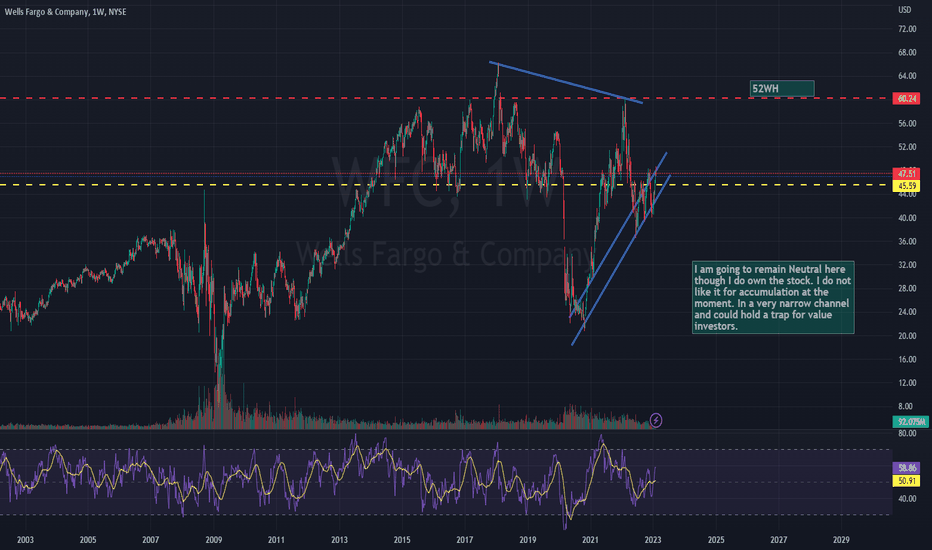Click the 2009 time axis label
932x550 pixels.
213,540
